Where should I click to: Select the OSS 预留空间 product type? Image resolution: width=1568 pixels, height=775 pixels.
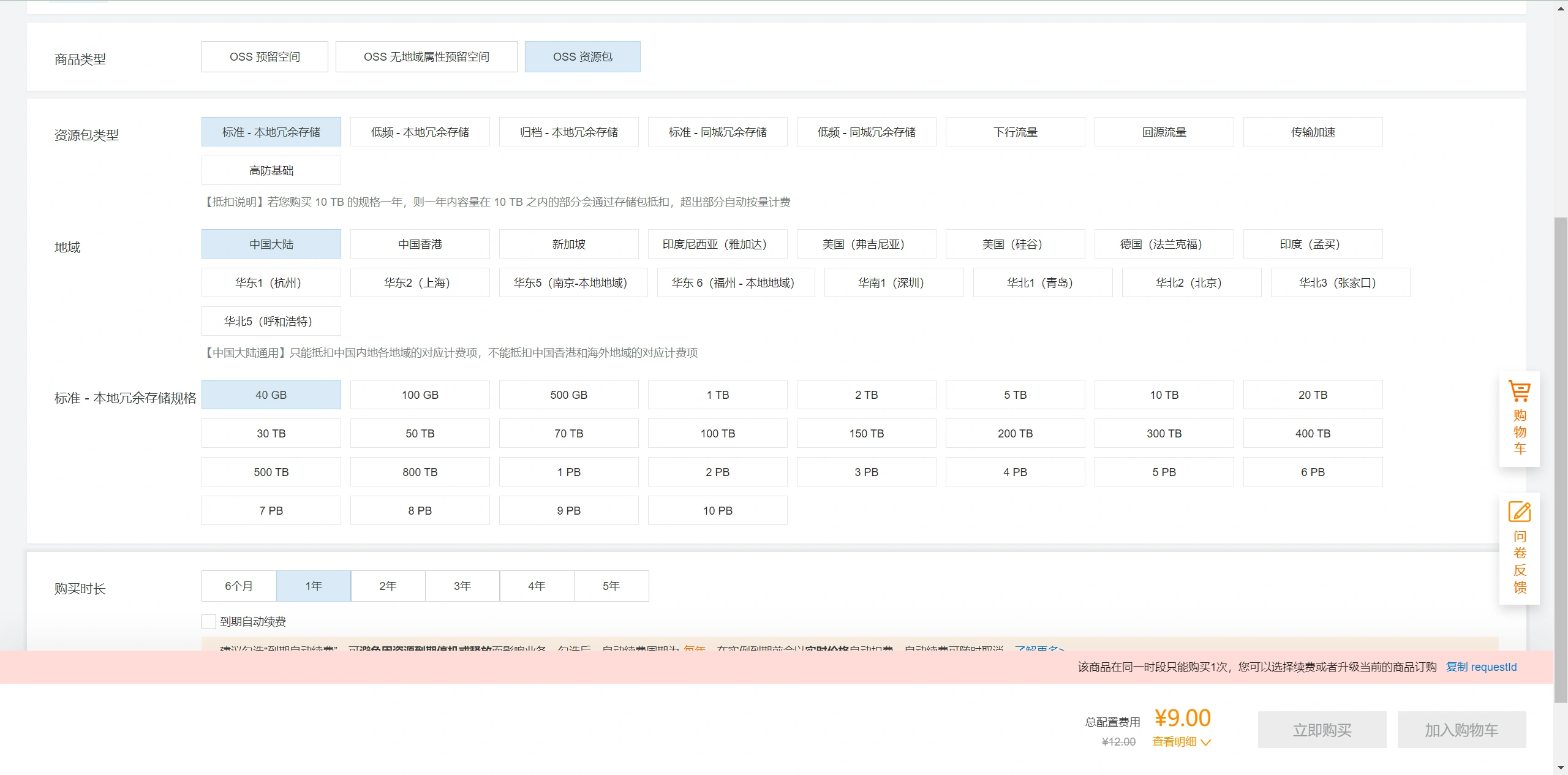(265, 57)
